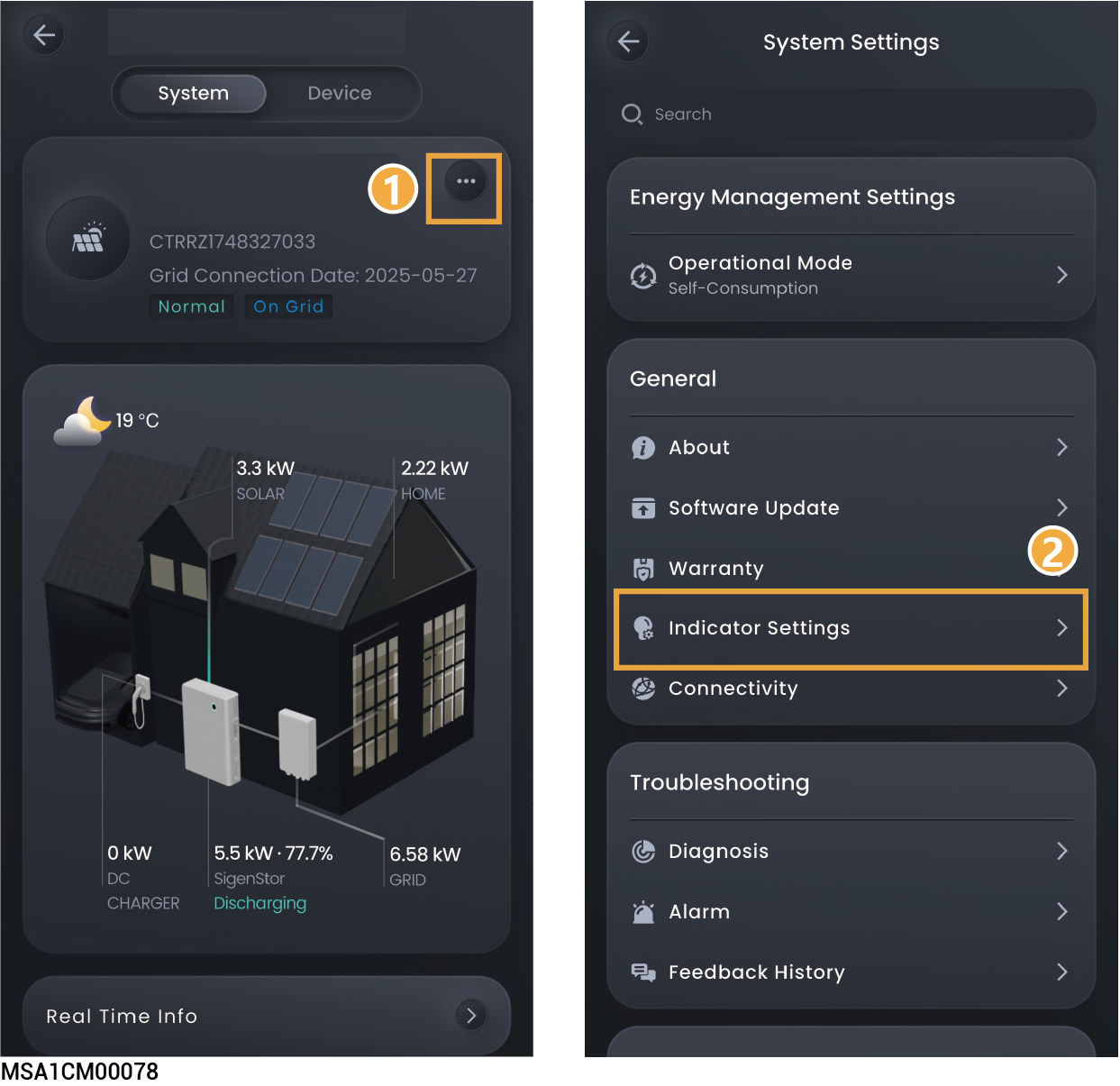This screenshot has width=1120, height=1086.
Task: Tap the Diagnosis icon
Action: coord(643,852)
